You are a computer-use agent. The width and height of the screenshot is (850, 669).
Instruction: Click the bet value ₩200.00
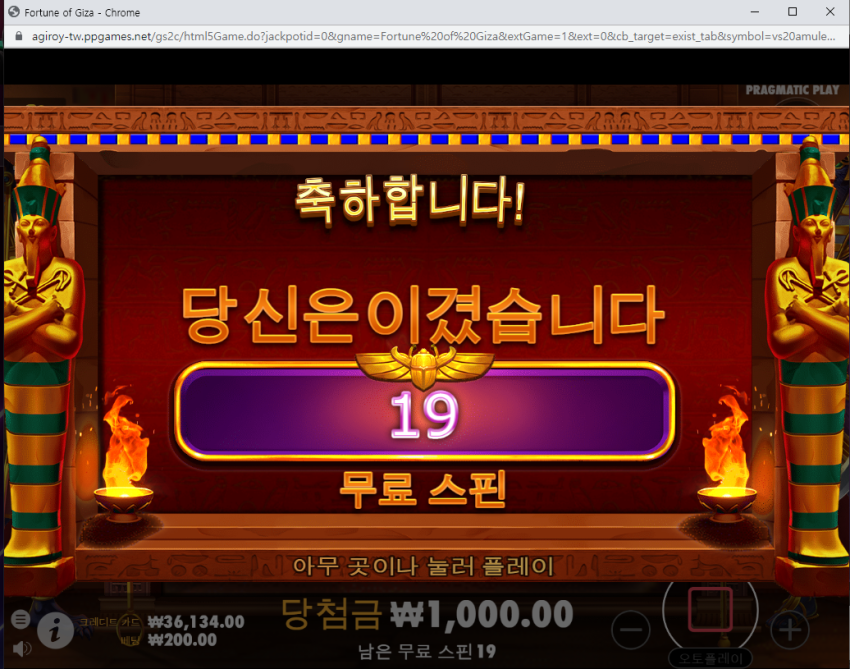(x=183, y=640)
